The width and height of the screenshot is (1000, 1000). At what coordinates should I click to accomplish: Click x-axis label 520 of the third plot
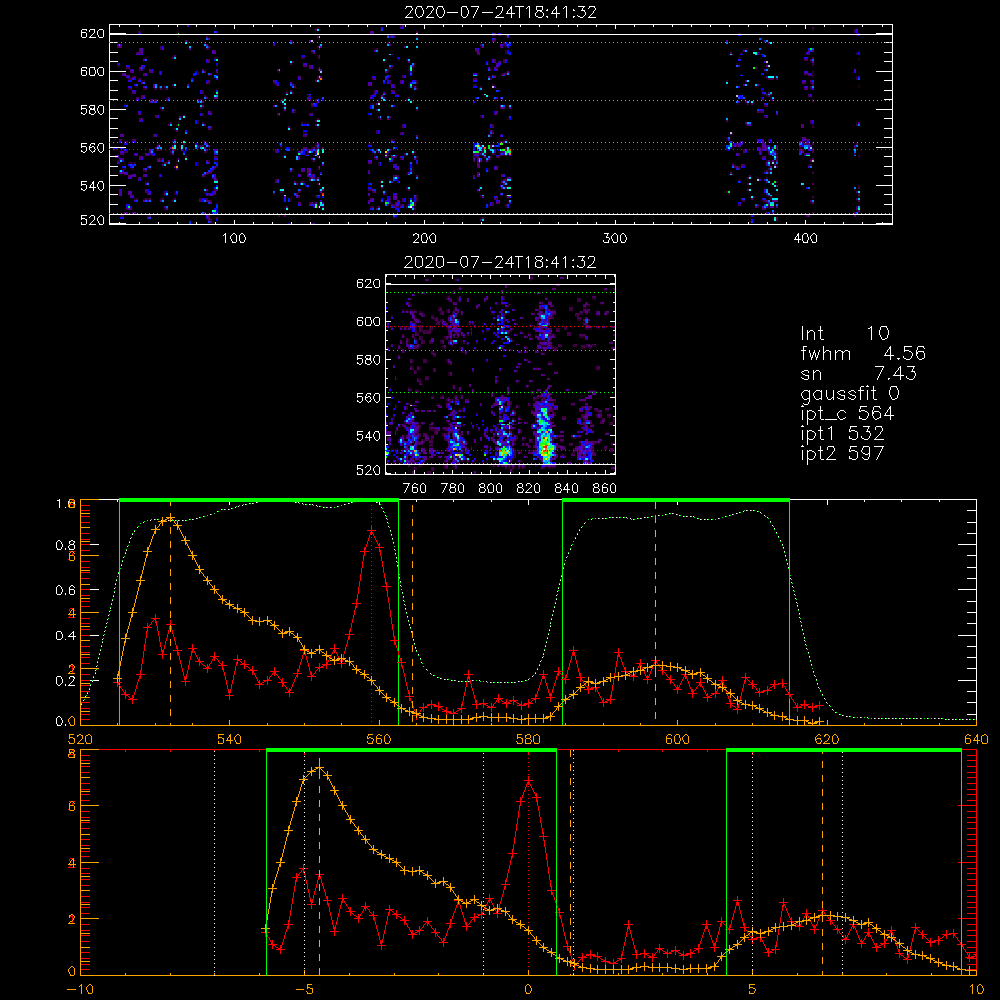[80, 740]
